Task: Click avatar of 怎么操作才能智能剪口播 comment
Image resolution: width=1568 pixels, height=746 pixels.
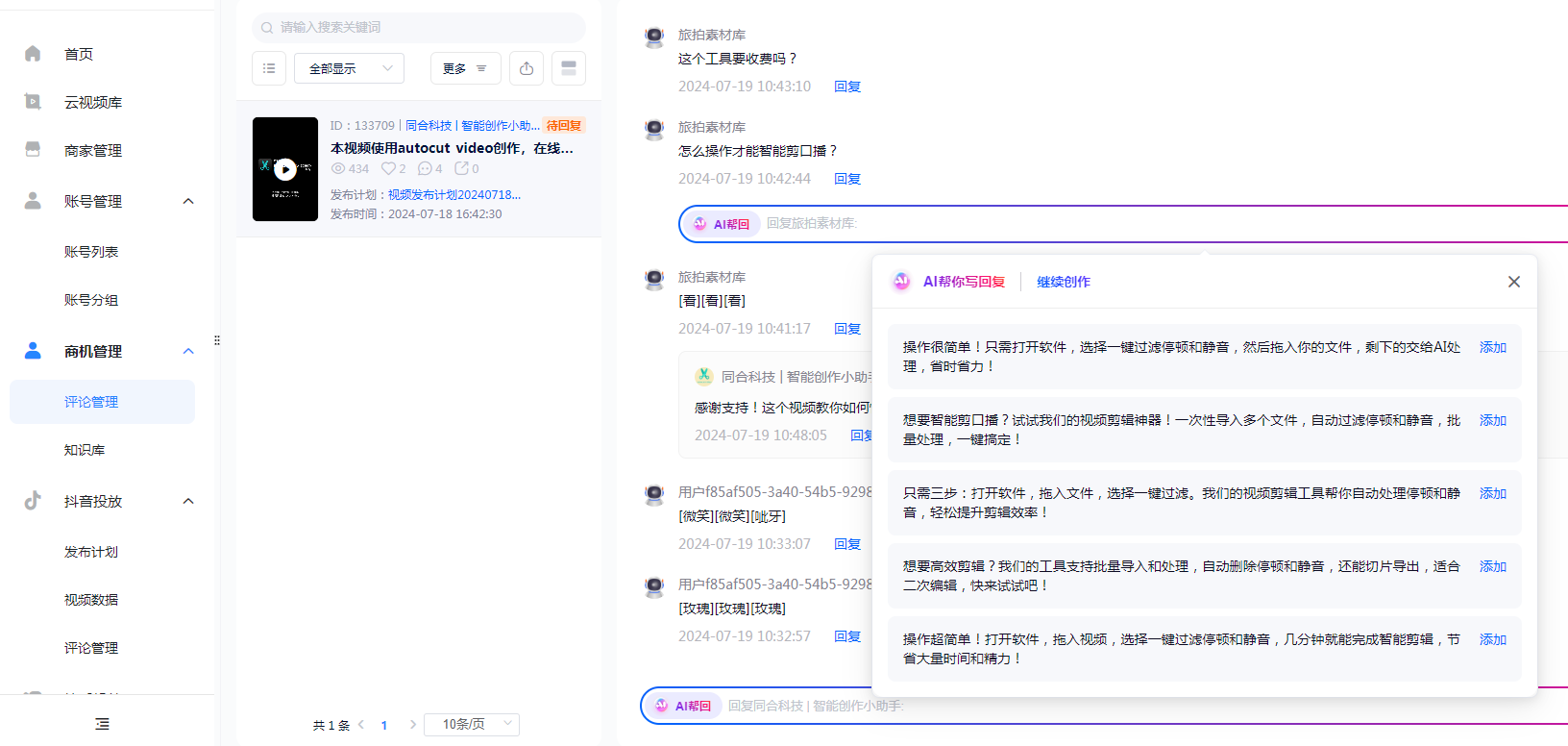Action: click(x=654, y=130)
